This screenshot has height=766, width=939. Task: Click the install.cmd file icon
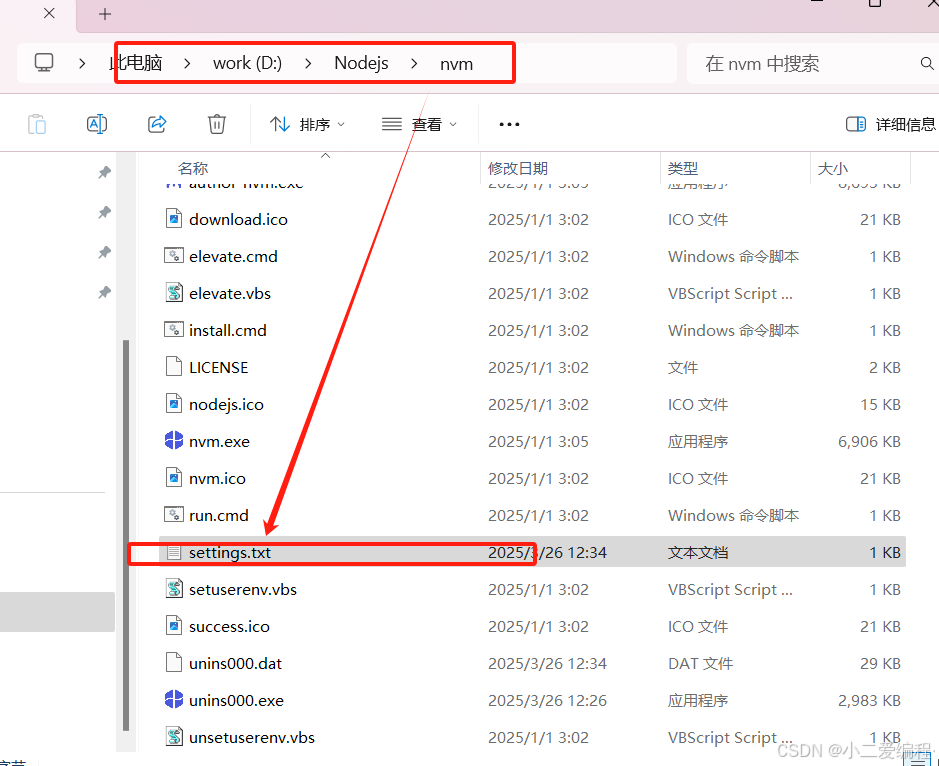coord(174,329)
